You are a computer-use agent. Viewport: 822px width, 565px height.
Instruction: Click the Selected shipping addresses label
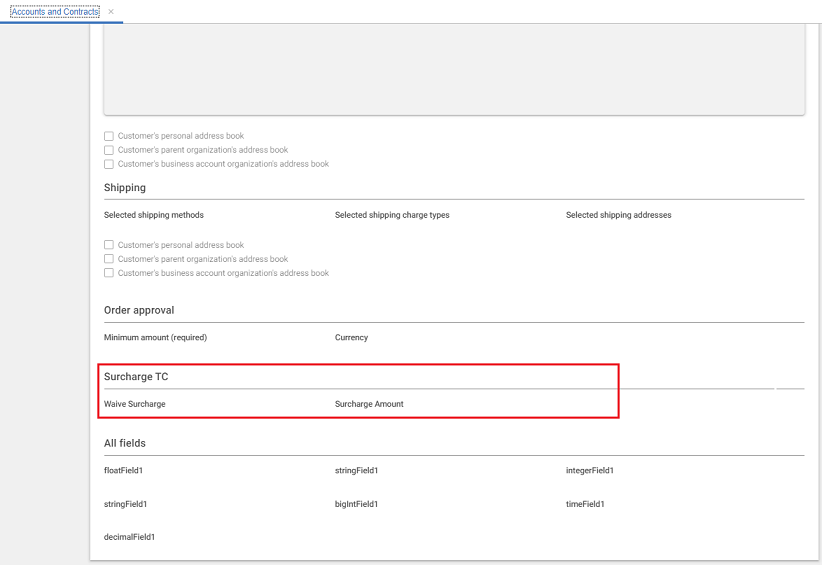coord(618,215)
